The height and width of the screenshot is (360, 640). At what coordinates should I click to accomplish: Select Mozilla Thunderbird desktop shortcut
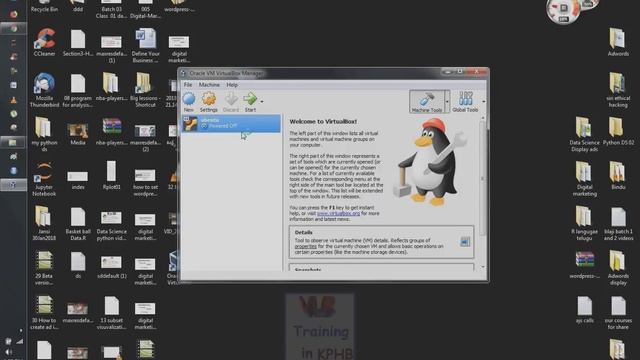(44, 90)
